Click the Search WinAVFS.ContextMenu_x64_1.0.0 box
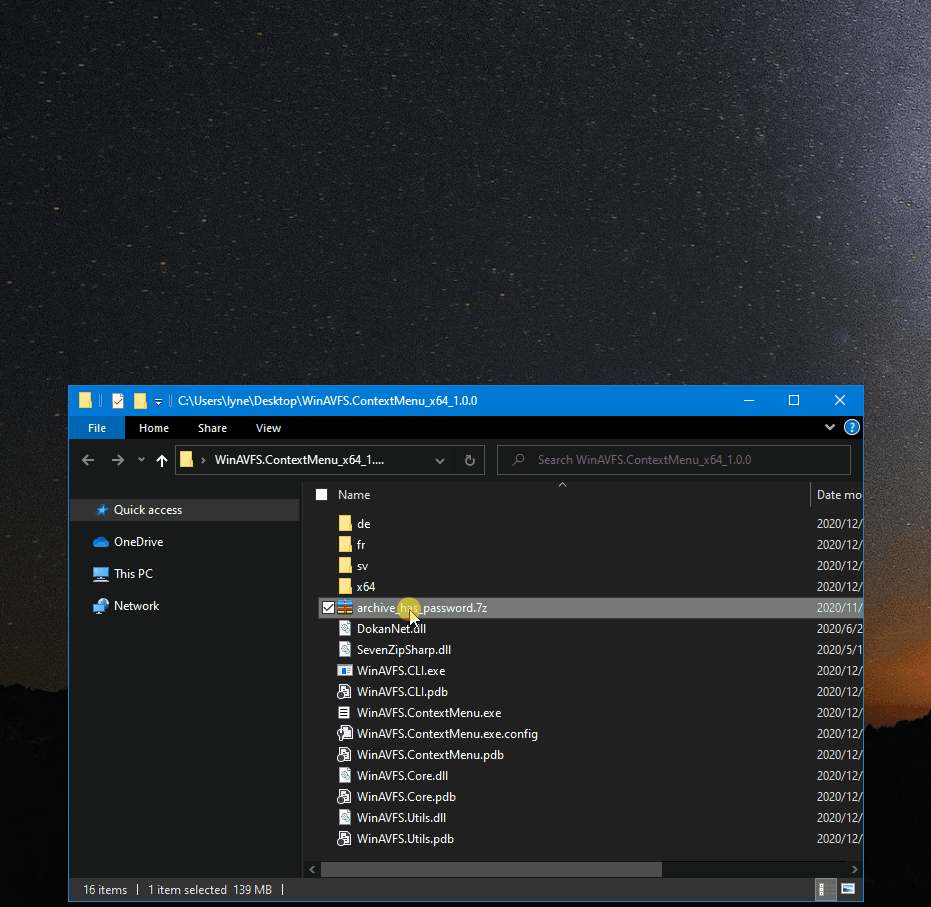 (x=673, y=460)
